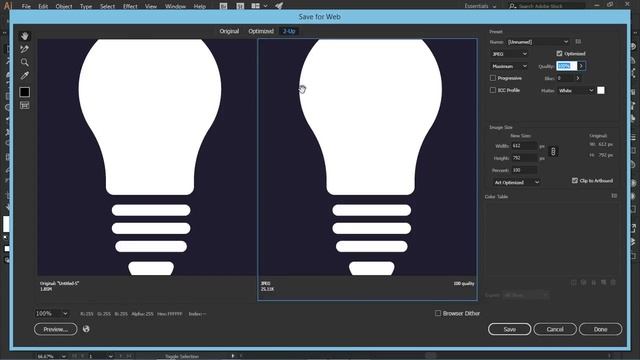The width and height of the screenshot is (640, 360).
Task: Click the Percent input field
Action: pos(524,170)
